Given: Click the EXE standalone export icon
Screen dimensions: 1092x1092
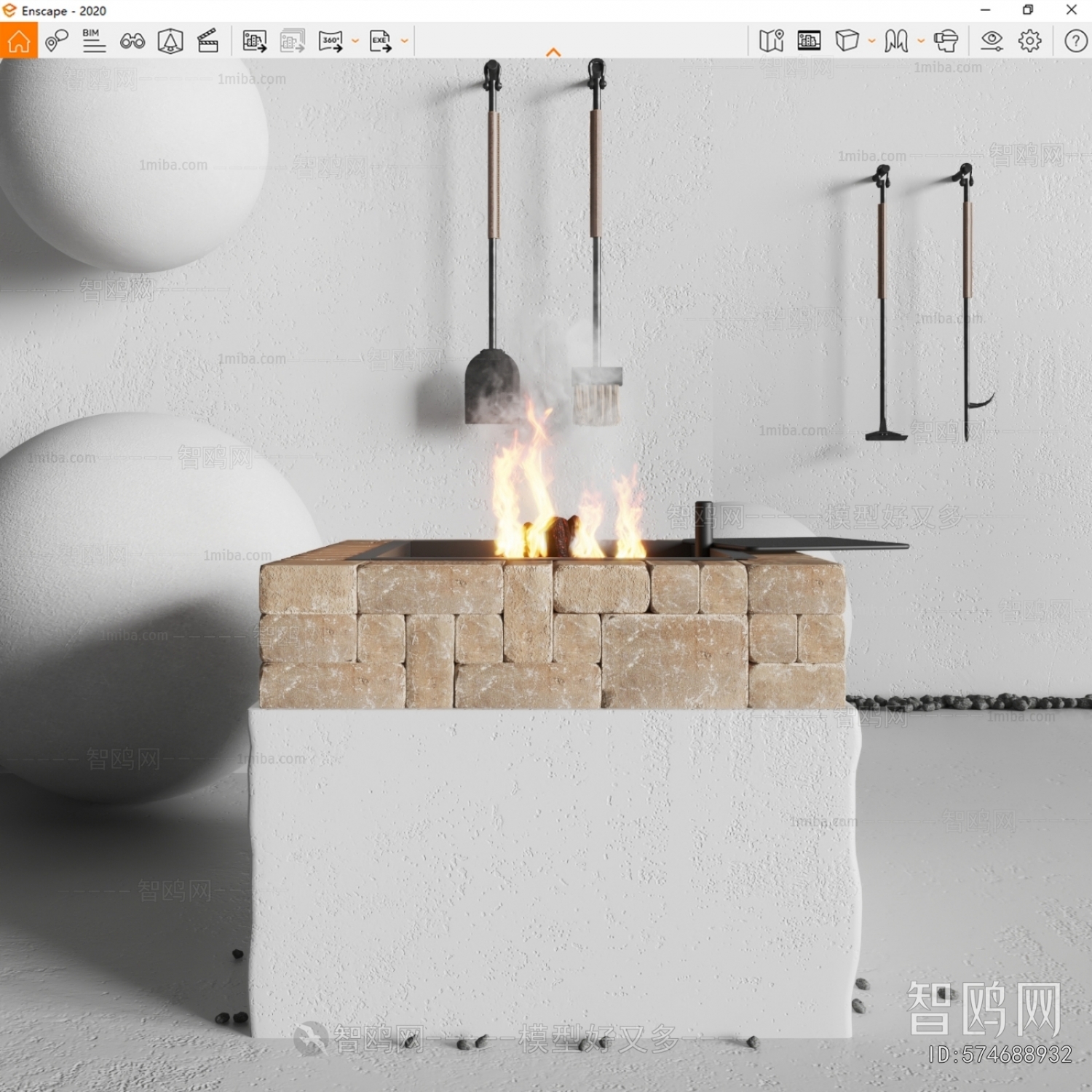Looking at the screenshot, I should point(380,41).
